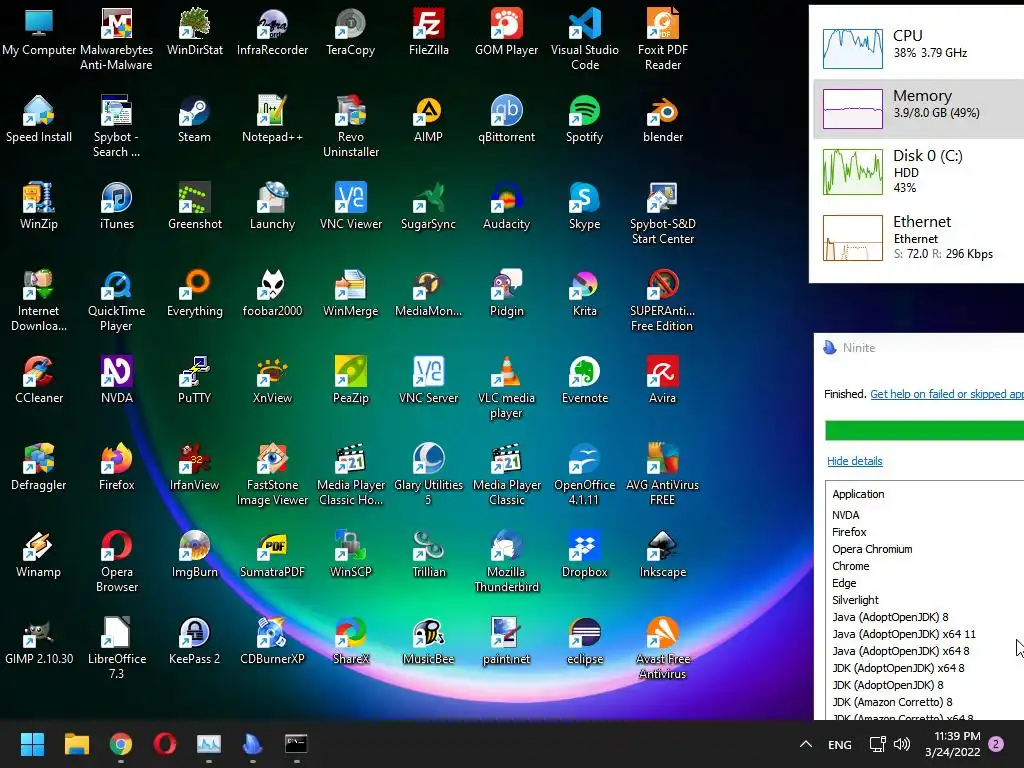
Task: Open Malwarebytes Anti-Malware shortcut
Action: 116,39
